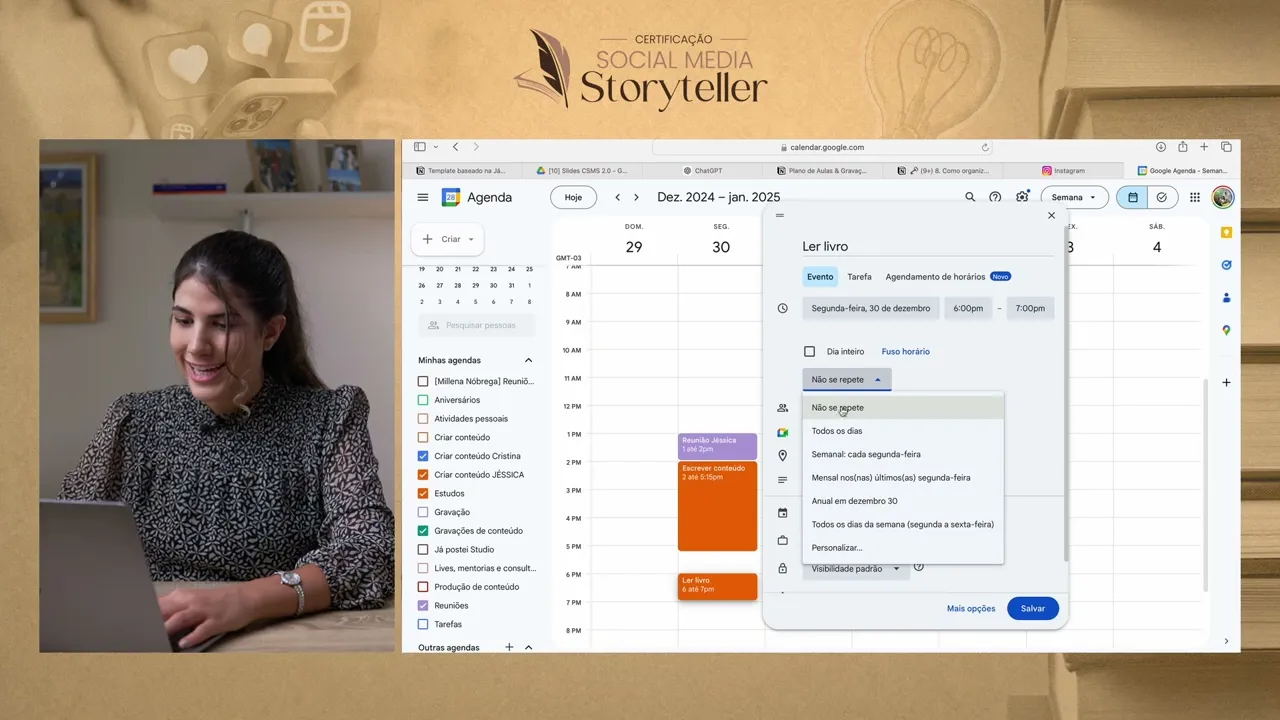Uncheck the Criar conteúdo JÉSSICA calendar
Screen dimensions: 1280x720
[423, 475]
